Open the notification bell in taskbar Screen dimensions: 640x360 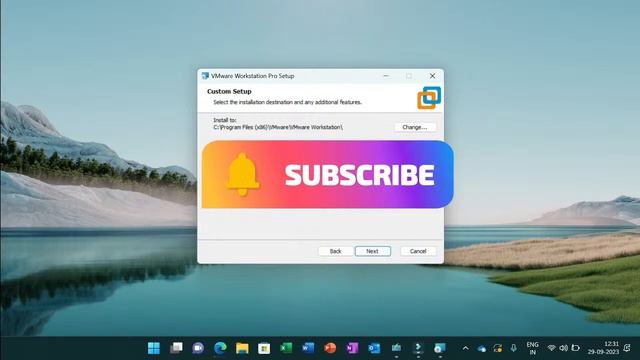click(627, 348)
